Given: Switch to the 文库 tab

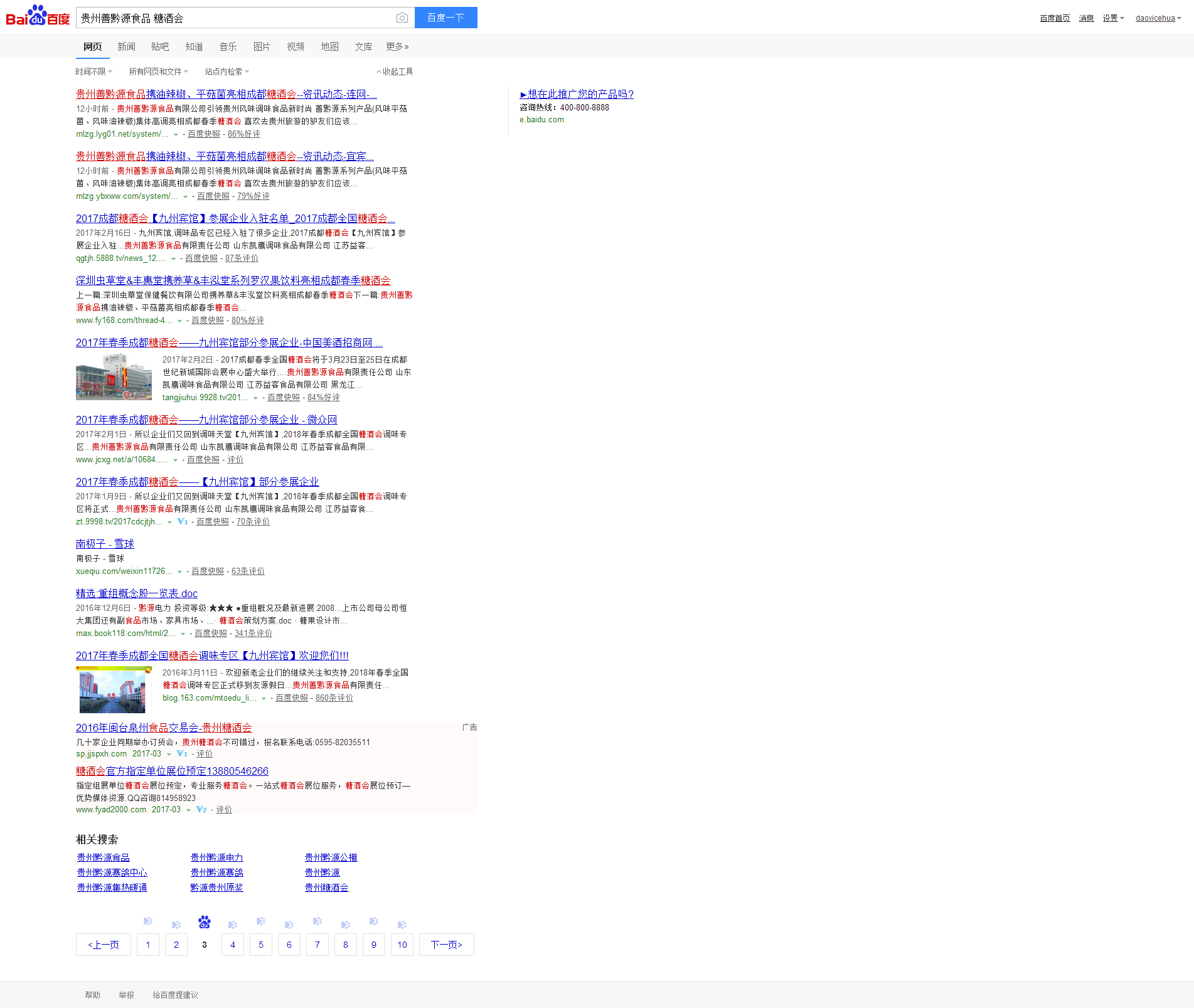Looking at the screenshot, I should 363,46.
